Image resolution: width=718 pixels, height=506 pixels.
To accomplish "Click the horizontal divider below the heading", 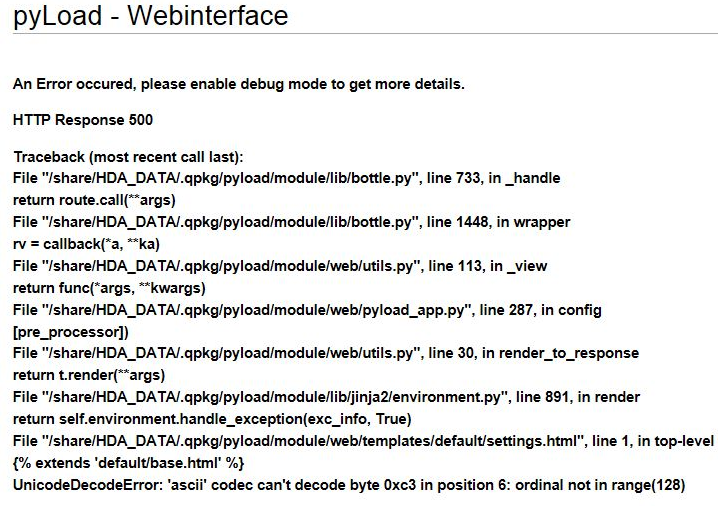I will pyautogui.click(x=359, y=34).
